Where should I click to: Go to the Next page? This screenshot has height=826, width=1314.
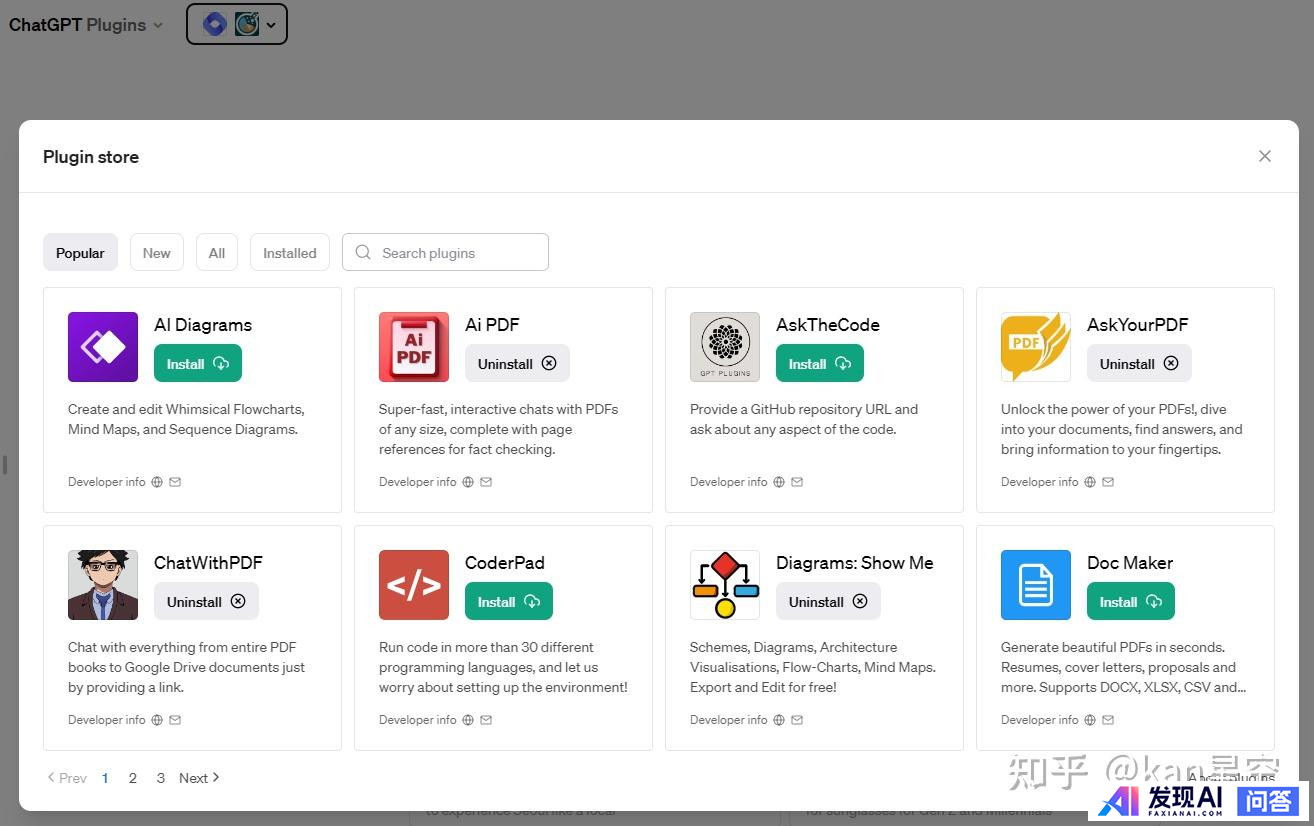coord(199,778)
